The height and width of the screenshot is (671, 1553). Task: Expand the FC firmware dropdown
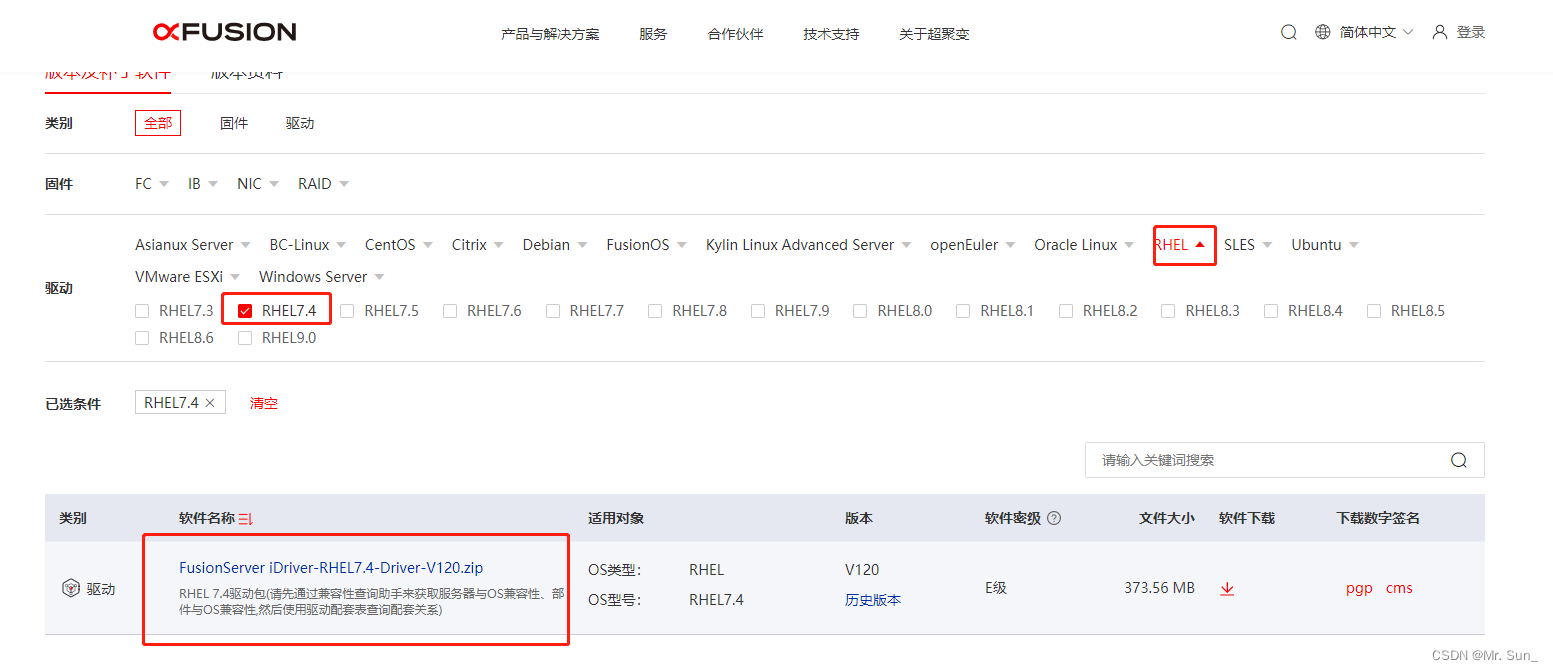coord(151,184)
